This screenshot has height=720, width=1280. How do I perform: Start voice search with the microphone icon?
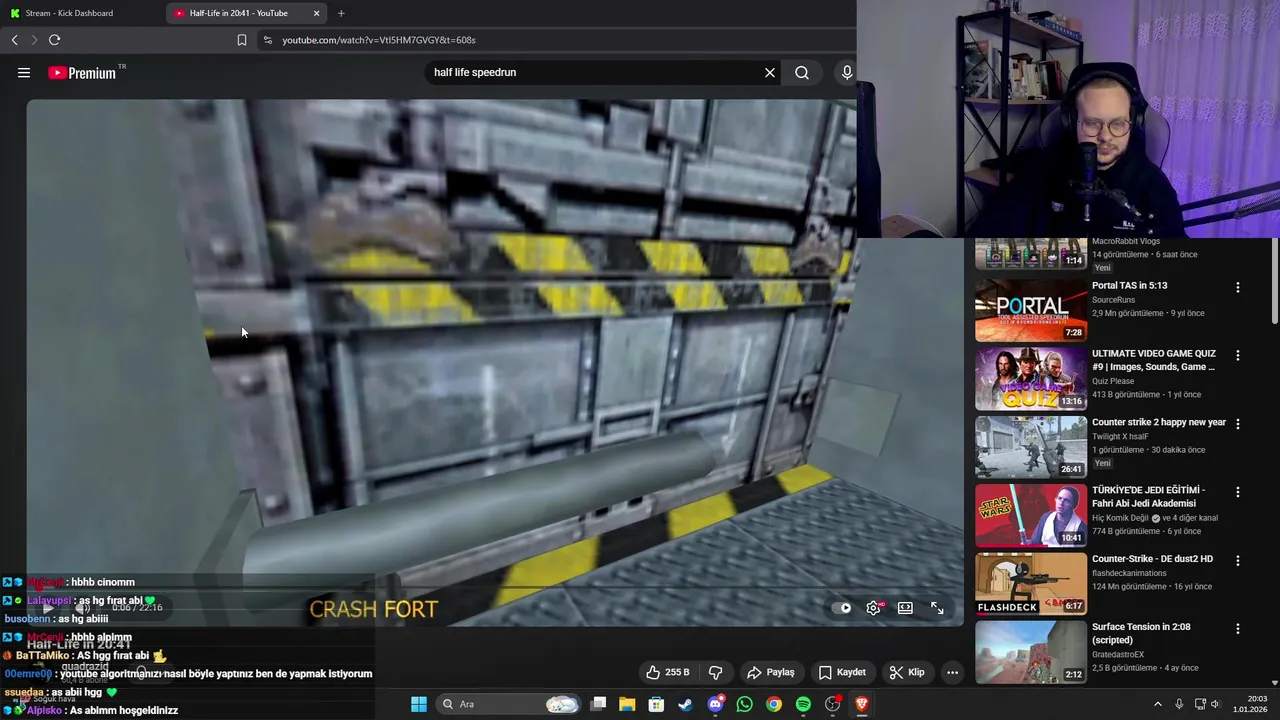(x=846, y=72)
